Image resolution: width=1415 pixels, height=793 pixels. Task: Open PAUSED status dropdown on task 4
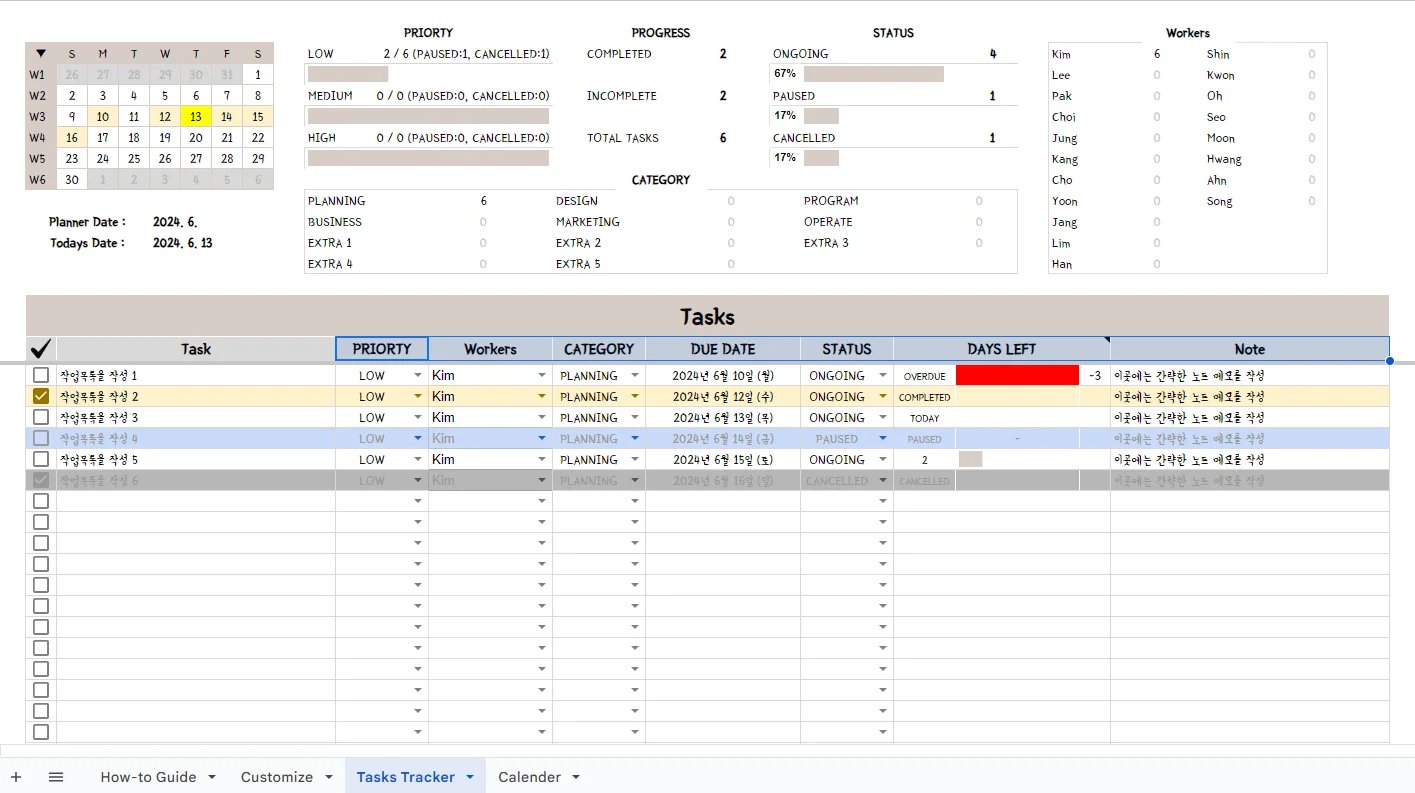coord(883,439)
